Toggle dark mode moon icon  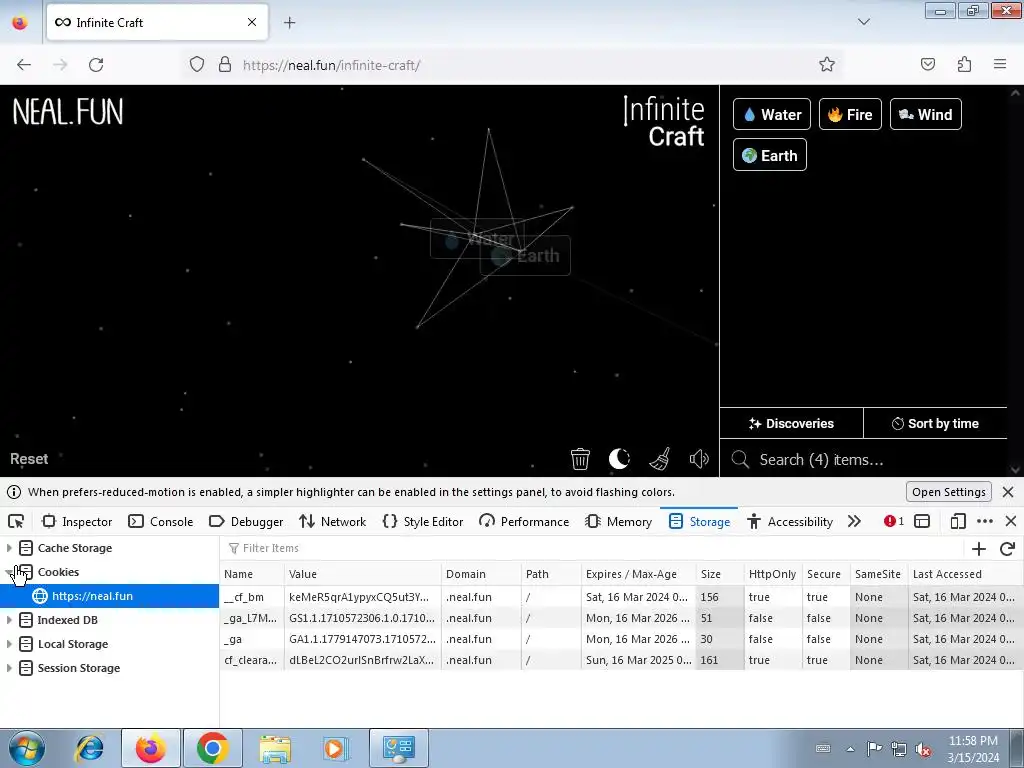[619, 458]
